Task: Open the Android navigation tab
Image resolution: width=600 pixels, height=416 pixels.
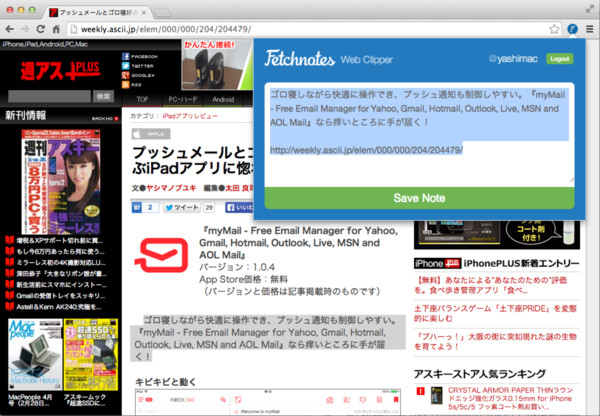Action: click(223, 100)
